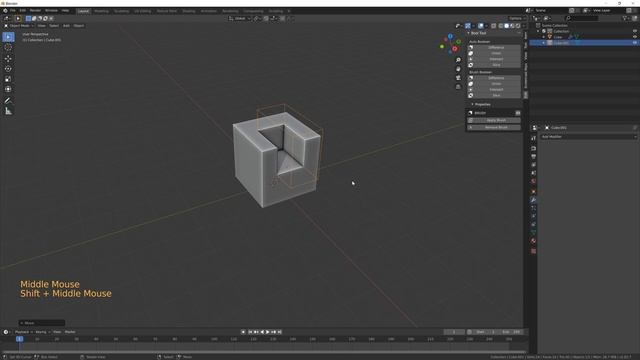
Task: Toggle X-ray mode in viewport header
Action: coord(493,26)
